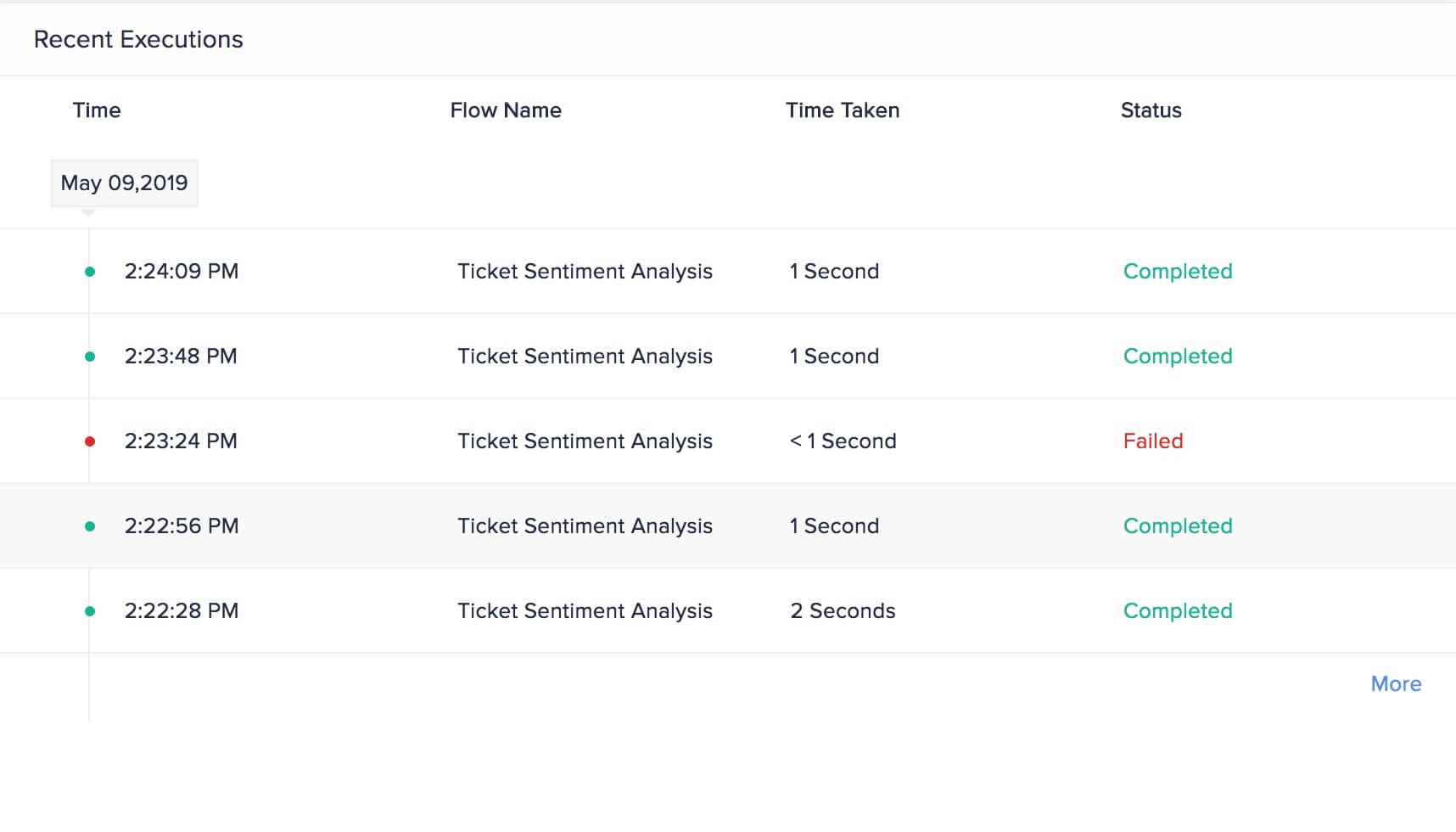This screenshot has height=832, width=1456.
Task: Click the Failed status text
Action: point(1153,441)
